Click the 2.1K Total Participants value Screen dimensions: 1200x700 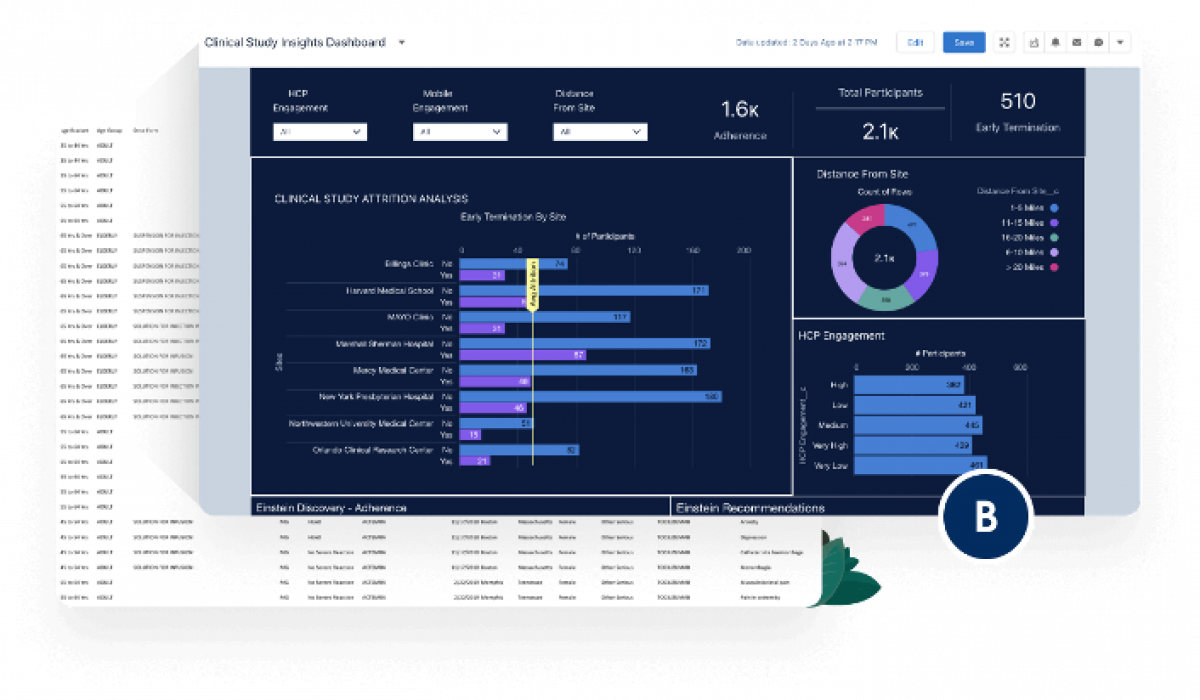point(880,132)
